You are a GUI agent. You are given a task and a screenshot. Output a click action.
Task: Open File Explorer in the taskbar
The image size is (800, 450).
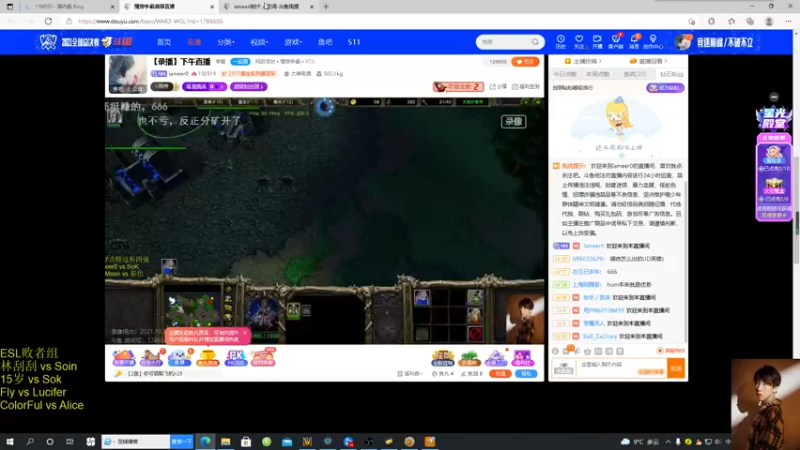pos(226,441)
